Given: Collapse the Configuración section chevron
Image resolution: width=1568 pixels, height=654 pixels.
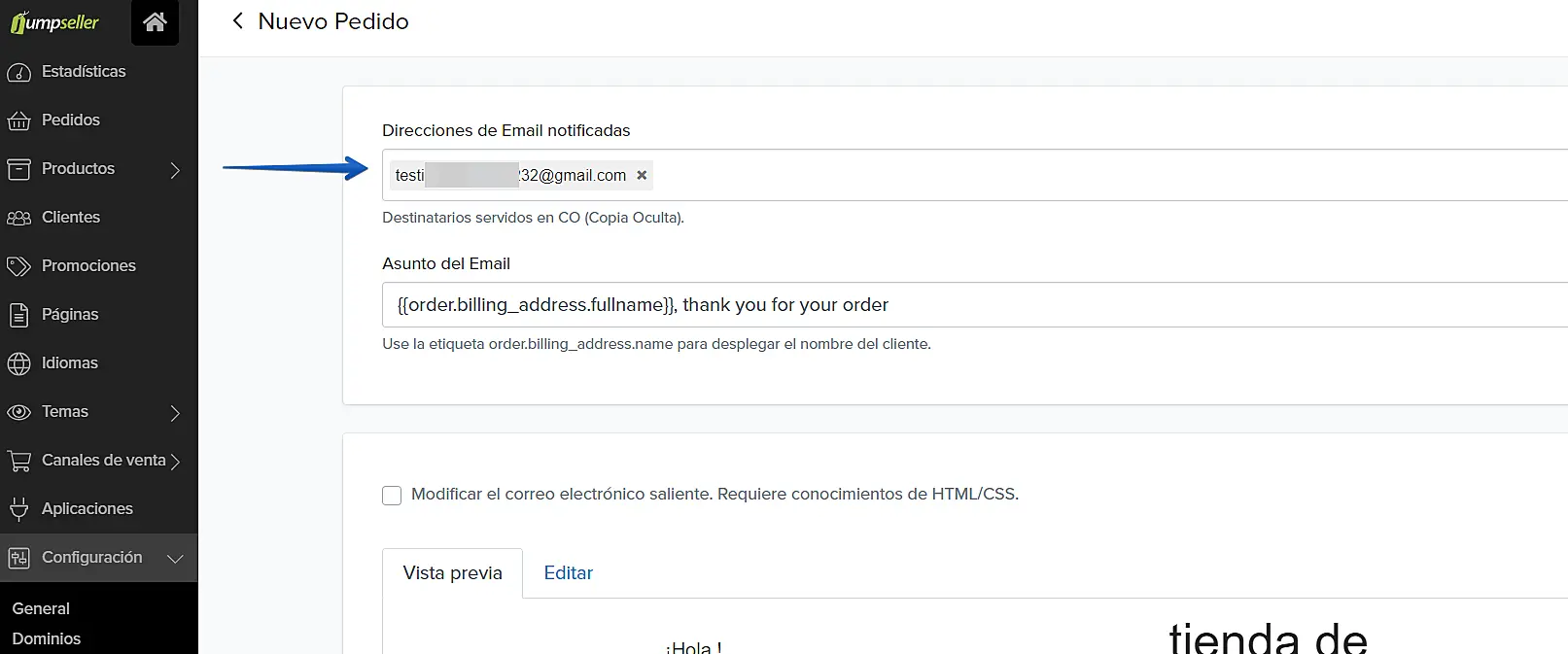Looking at the screenshot, I should coord(175,559).
